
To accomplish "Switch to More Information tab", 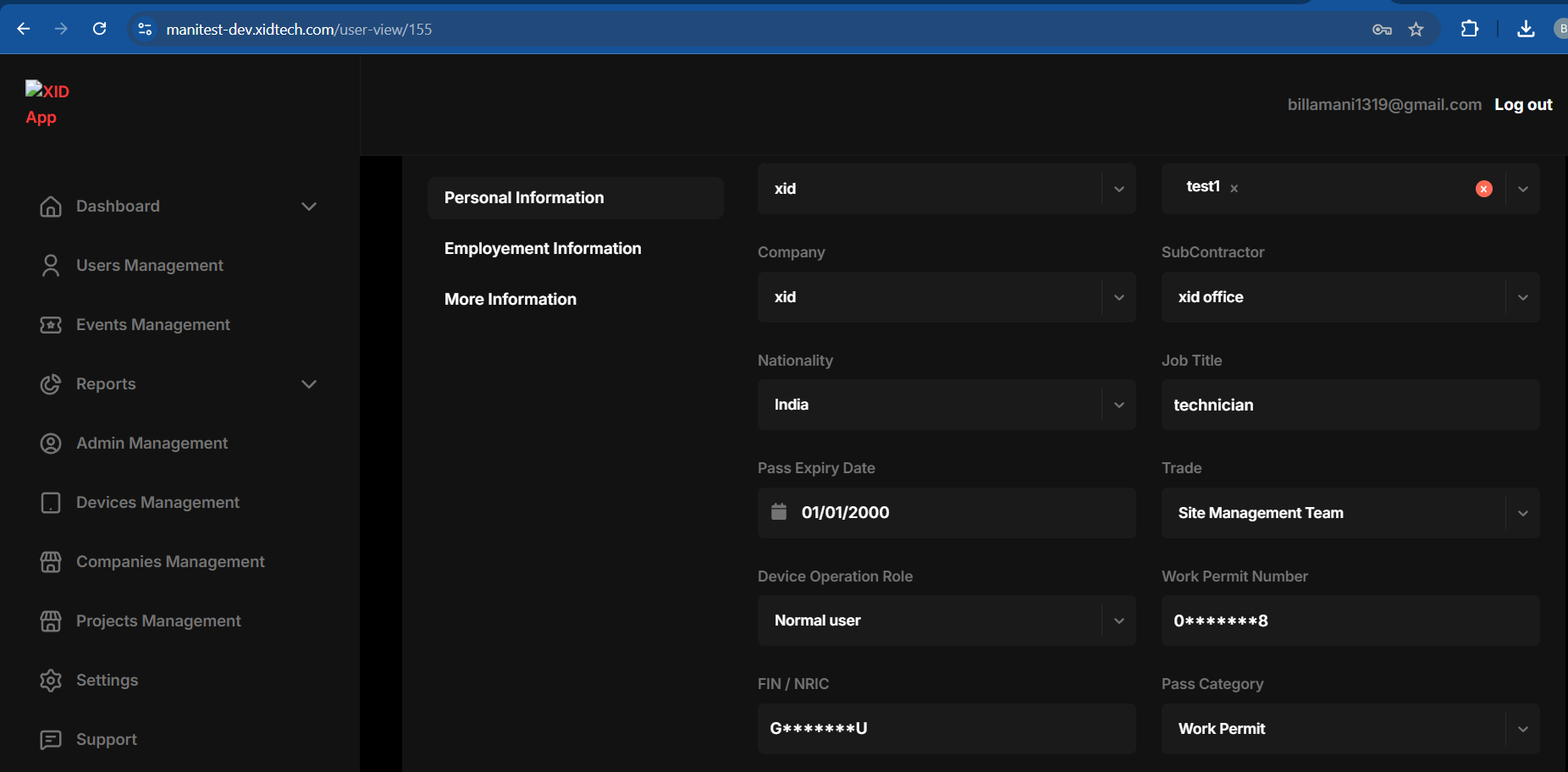I will click(x=511, y=300).
